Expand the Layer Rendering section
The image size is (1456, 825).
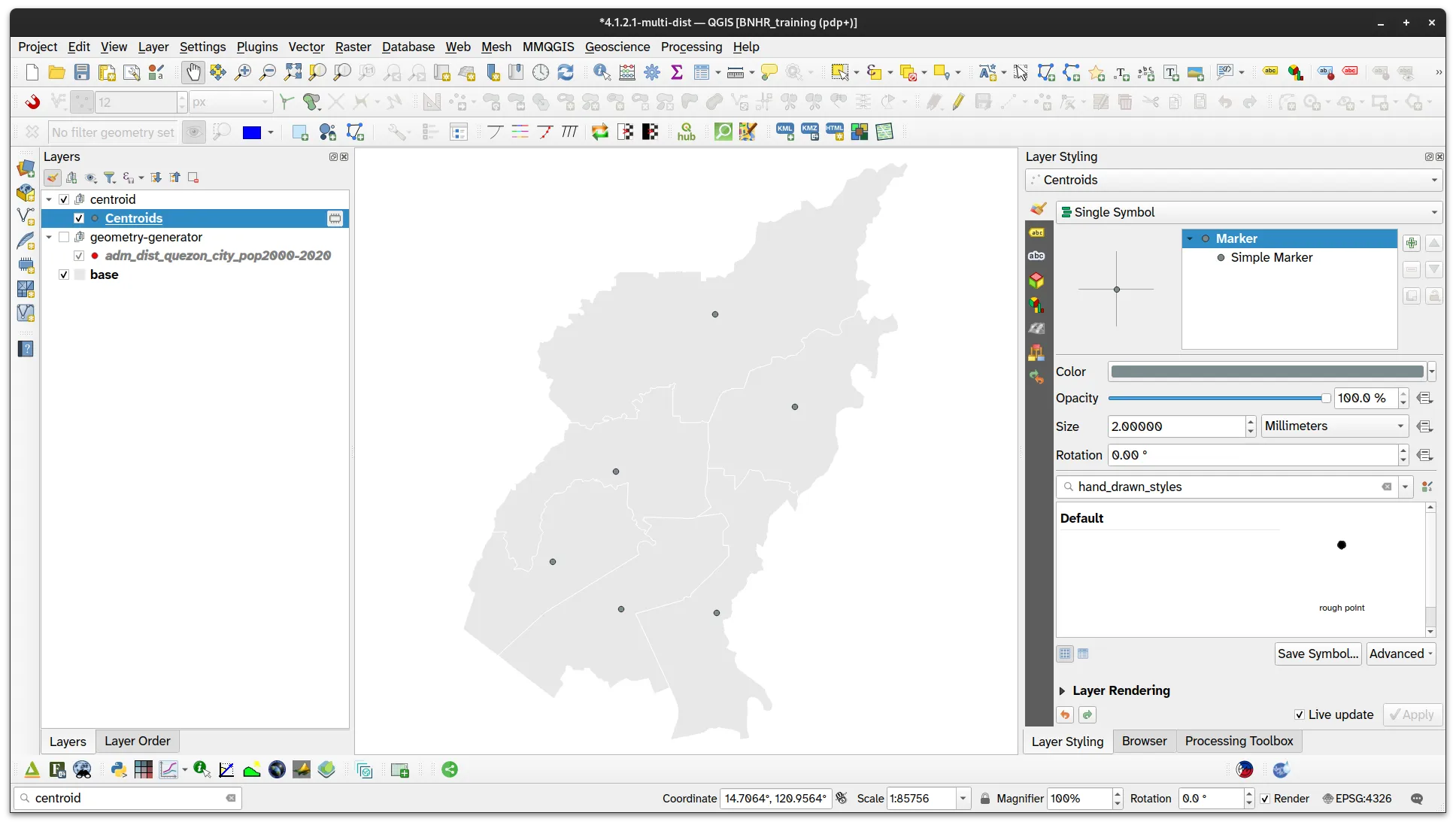click(x=1062, y=690)
